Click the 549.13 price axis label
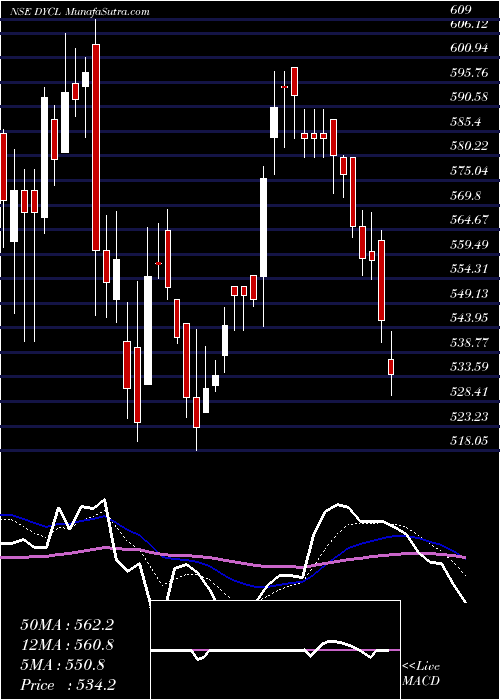This screenshot has height=700, width=500. point(469,294)
